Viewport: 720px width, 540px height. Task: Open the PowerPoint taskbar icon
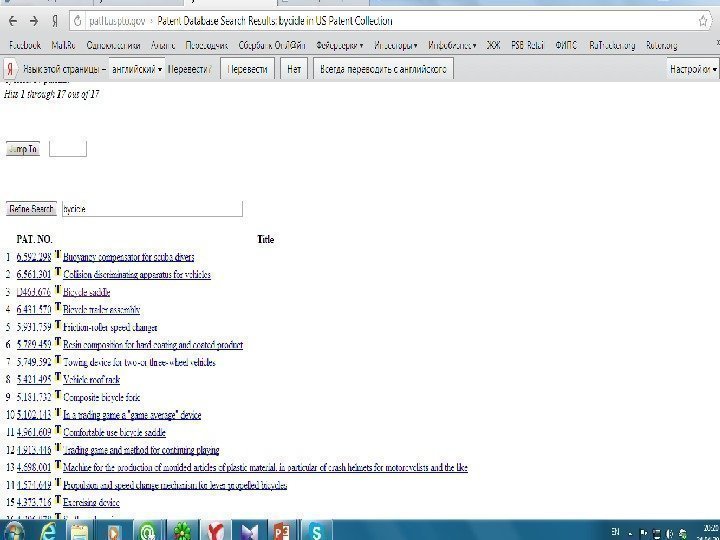tap(281, 531)
